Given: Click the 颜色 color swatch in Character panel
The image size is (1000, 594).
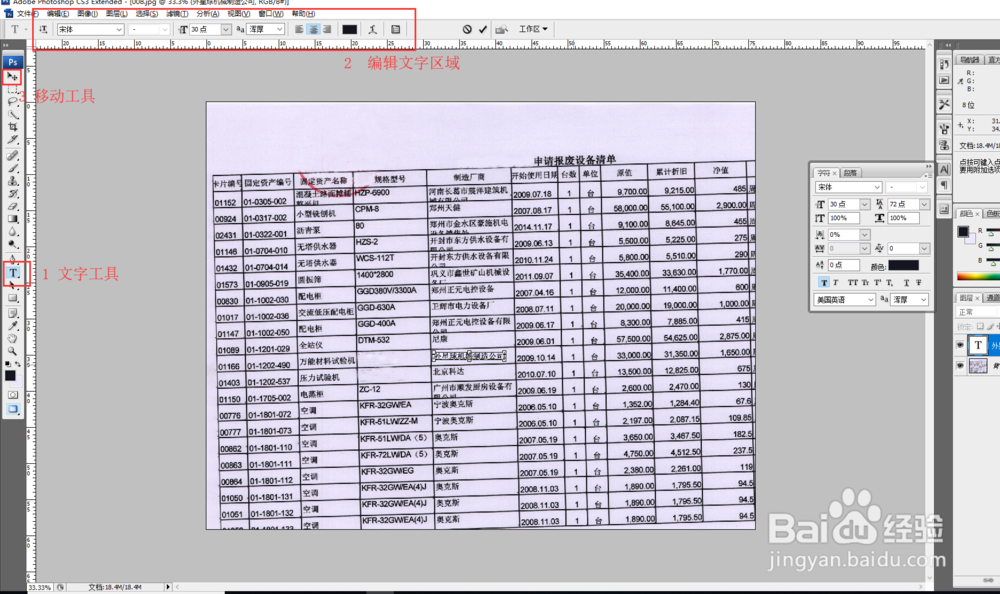Looking at the screenshot, I should [904, 265].
